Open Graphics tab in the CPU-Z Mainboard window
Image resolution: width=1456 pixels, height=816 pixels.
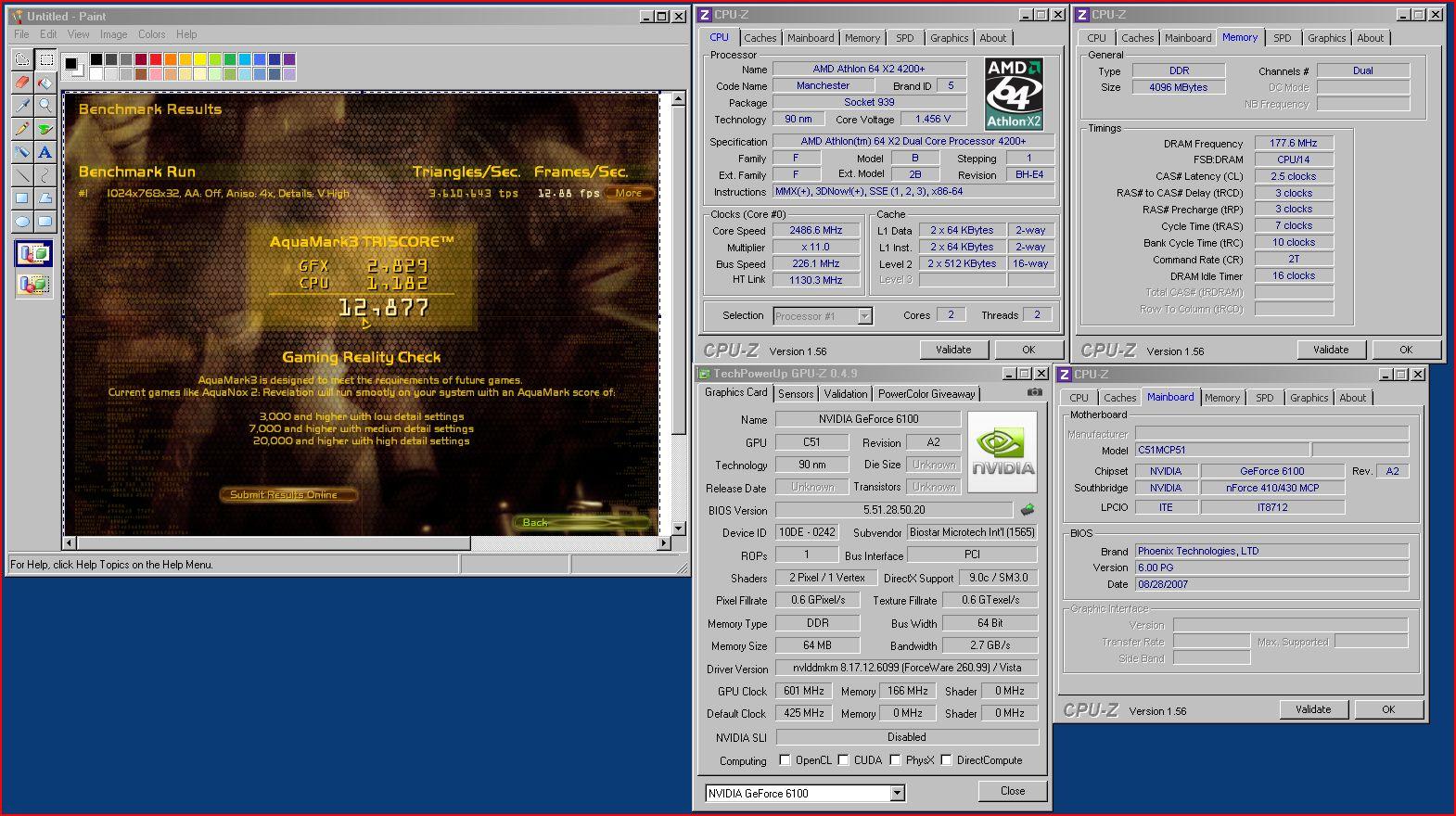point(1309,398)
